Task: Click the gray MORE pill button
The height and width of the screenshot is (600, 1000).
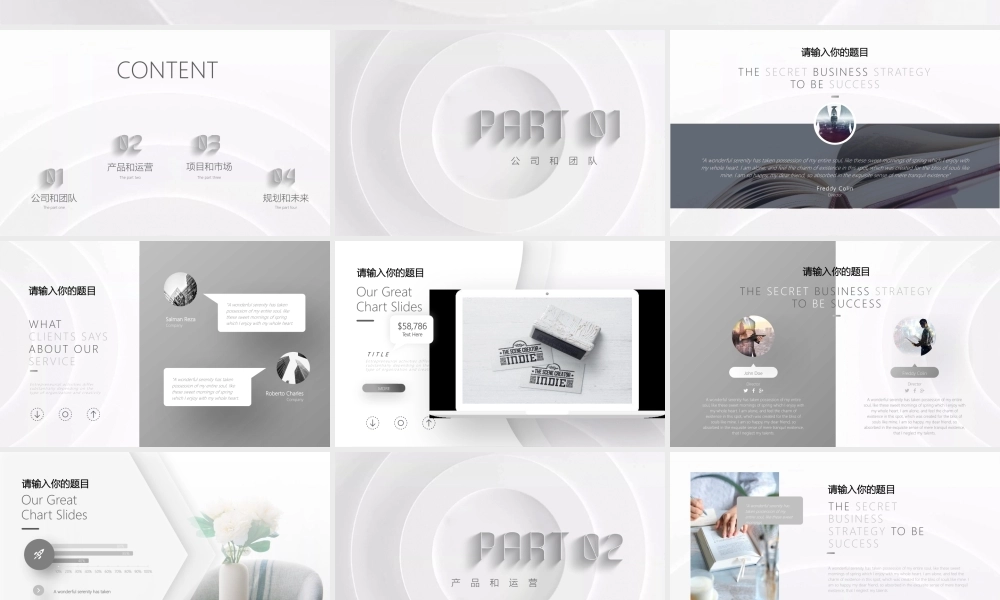Action: point(384,388)
